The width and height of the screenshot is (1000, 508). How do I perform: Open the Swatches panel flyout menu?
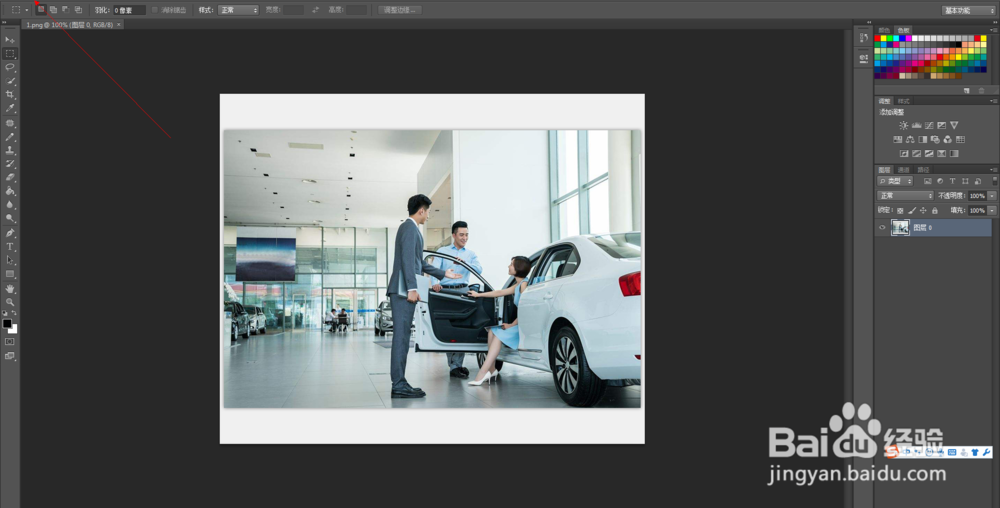point(994,30)
